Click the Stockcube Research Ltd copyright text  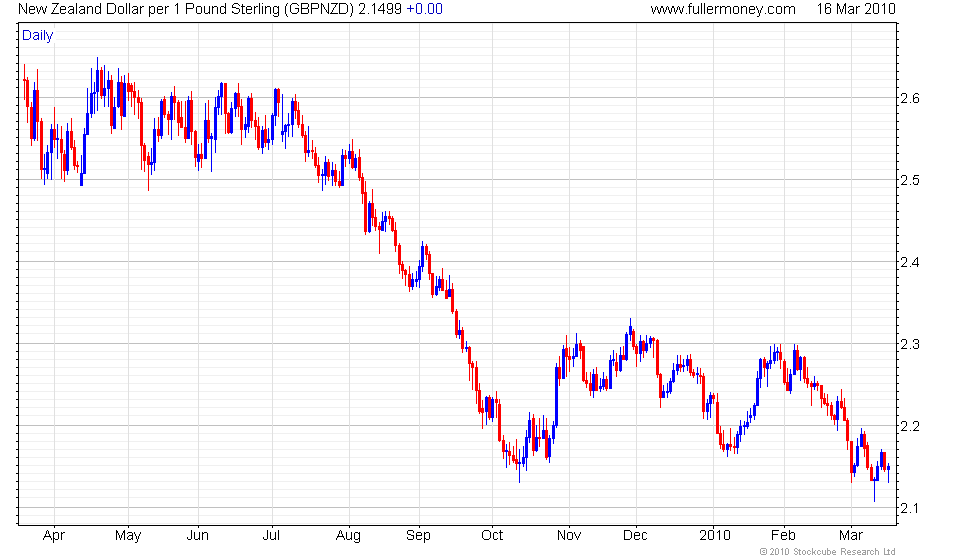(x=827, y=551)
